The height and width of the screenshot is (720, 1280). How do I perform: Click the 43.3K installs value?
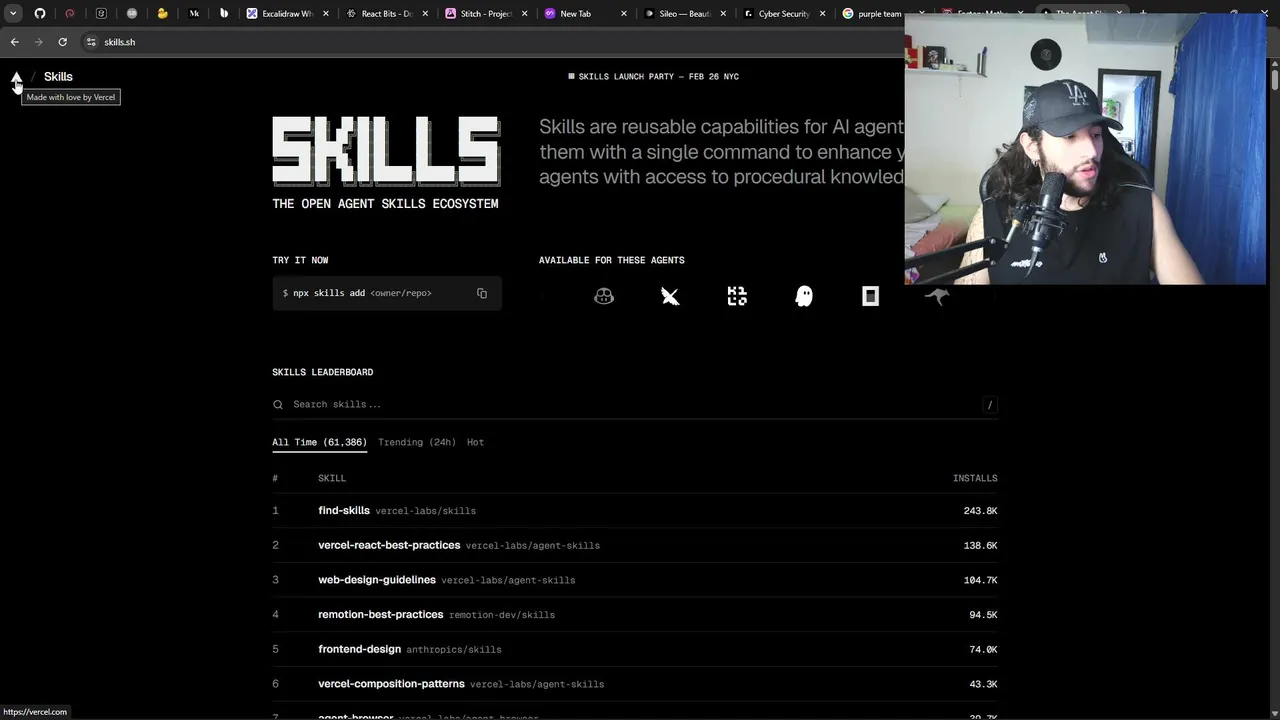[x=983, y=684]
